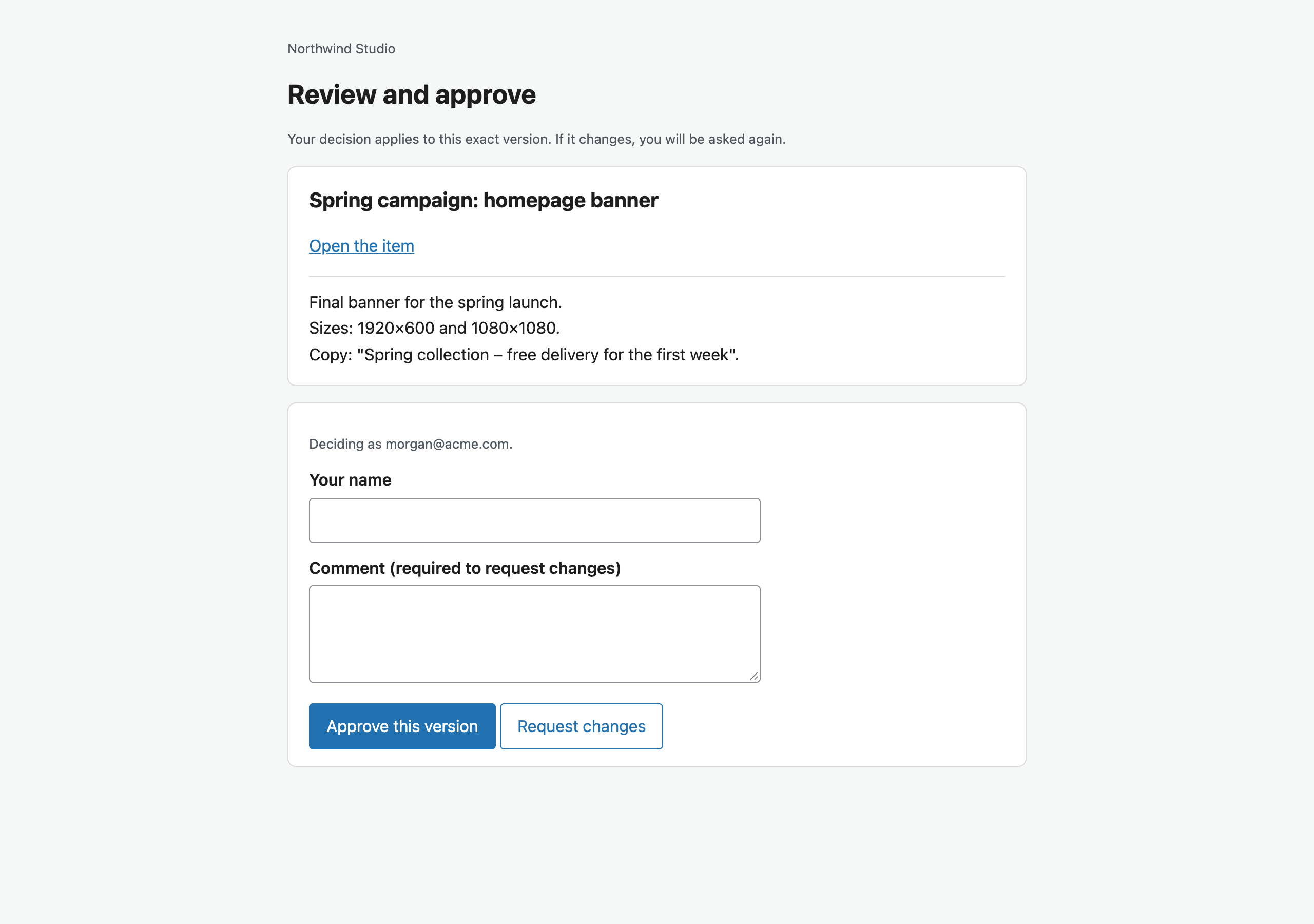Approve this version button

pyautogui.click(x=402, y=726)
